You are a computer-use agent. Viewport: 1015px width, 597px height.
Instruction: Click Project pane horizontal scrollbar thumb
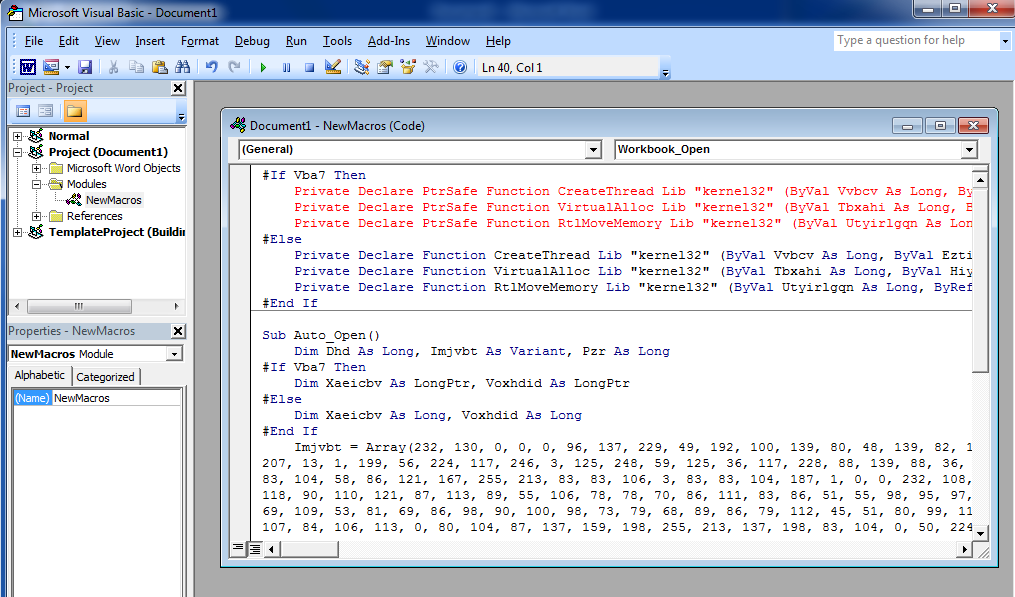79,306
